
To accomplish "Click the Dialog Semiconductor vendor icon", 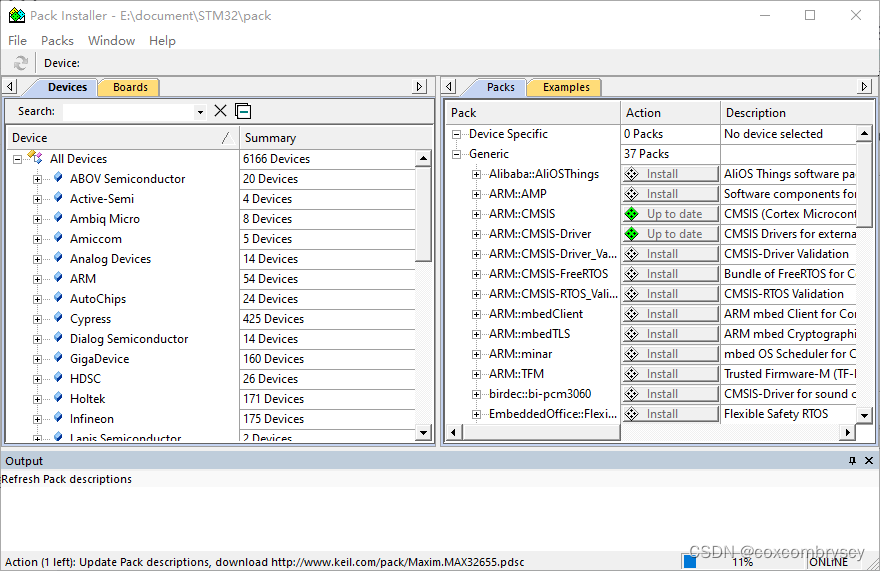I will pos(58,338).
